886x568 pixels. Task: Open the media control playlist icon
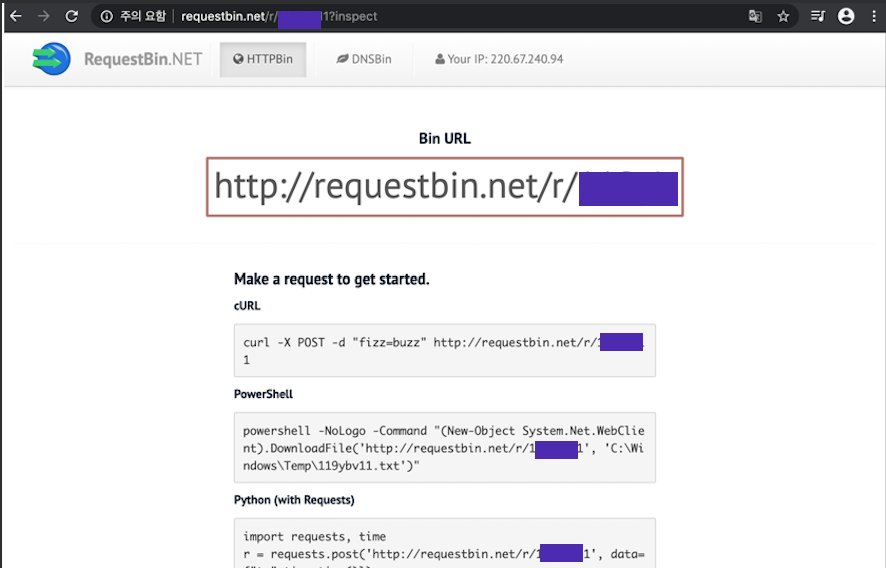[x=818, y=16]
